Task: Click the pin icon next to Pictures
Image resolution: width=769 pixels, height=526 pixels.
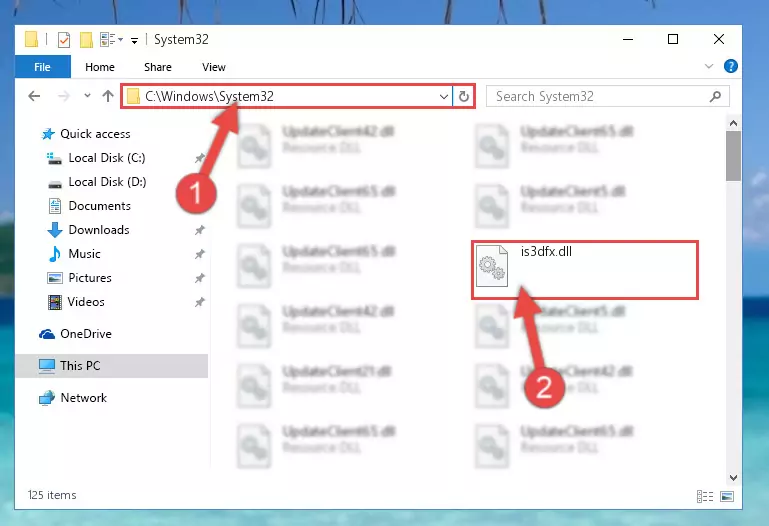Action: [x=200, y=278]
